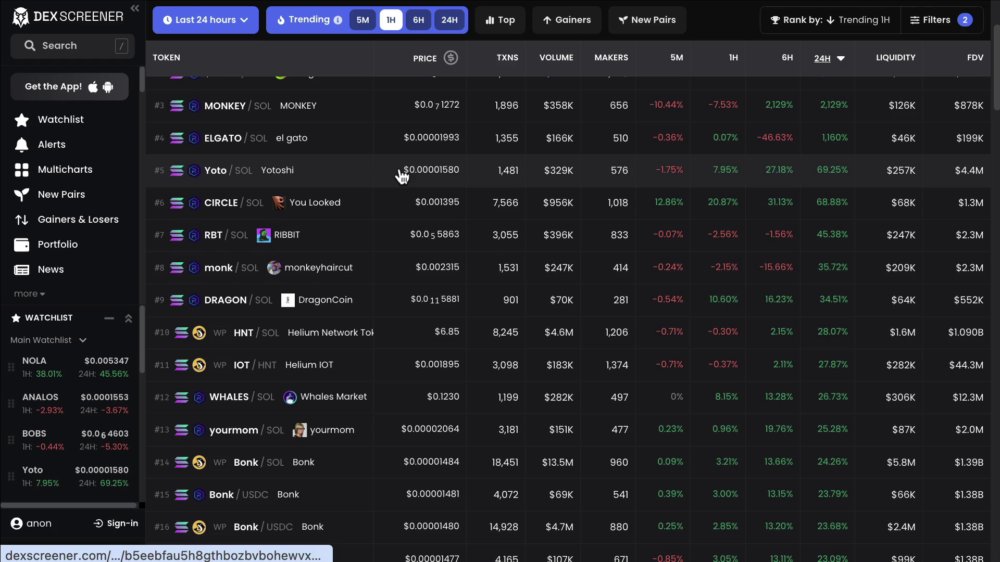This screenshot has height=562, width=1000.
Task: Collapse Watchlist panel with double-chevron up
Action: click(x=128, y=318)
